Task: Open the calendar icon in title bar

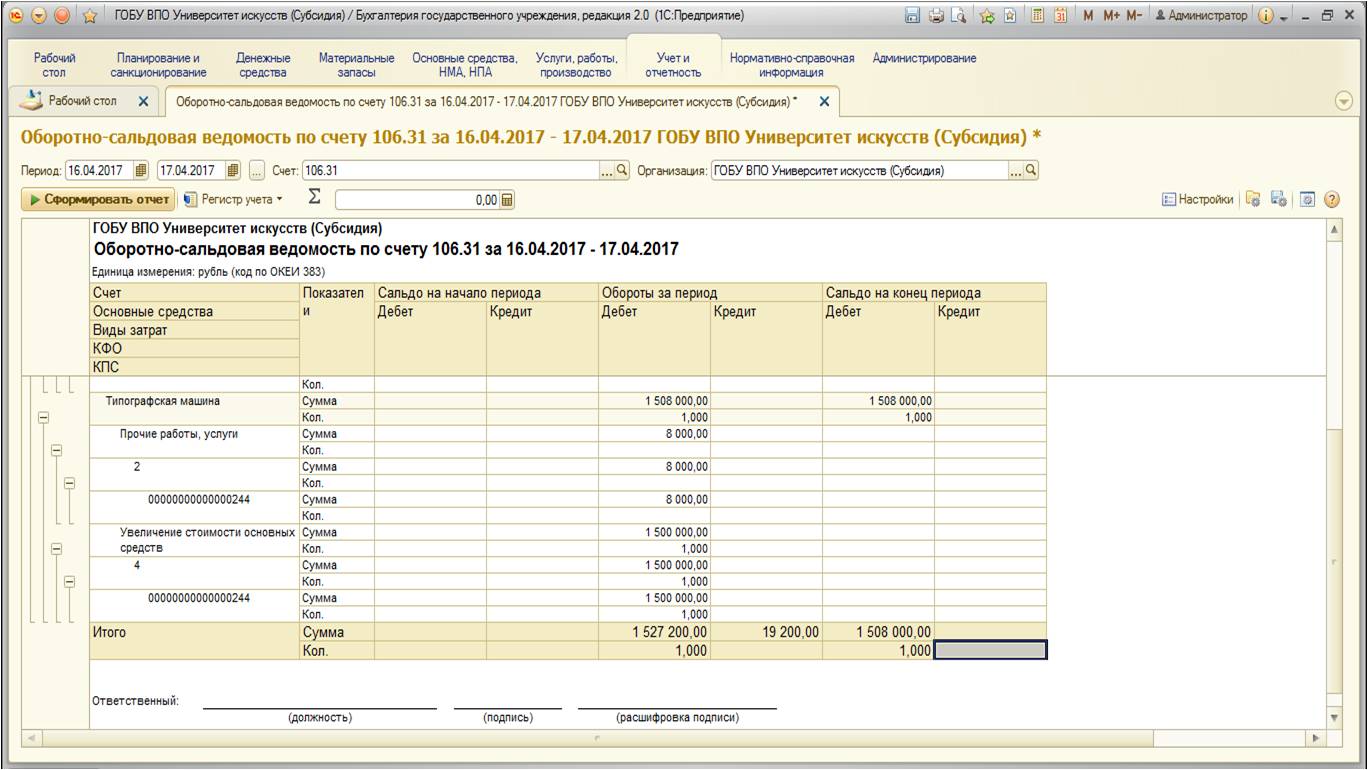Action: pos(1060,16)
